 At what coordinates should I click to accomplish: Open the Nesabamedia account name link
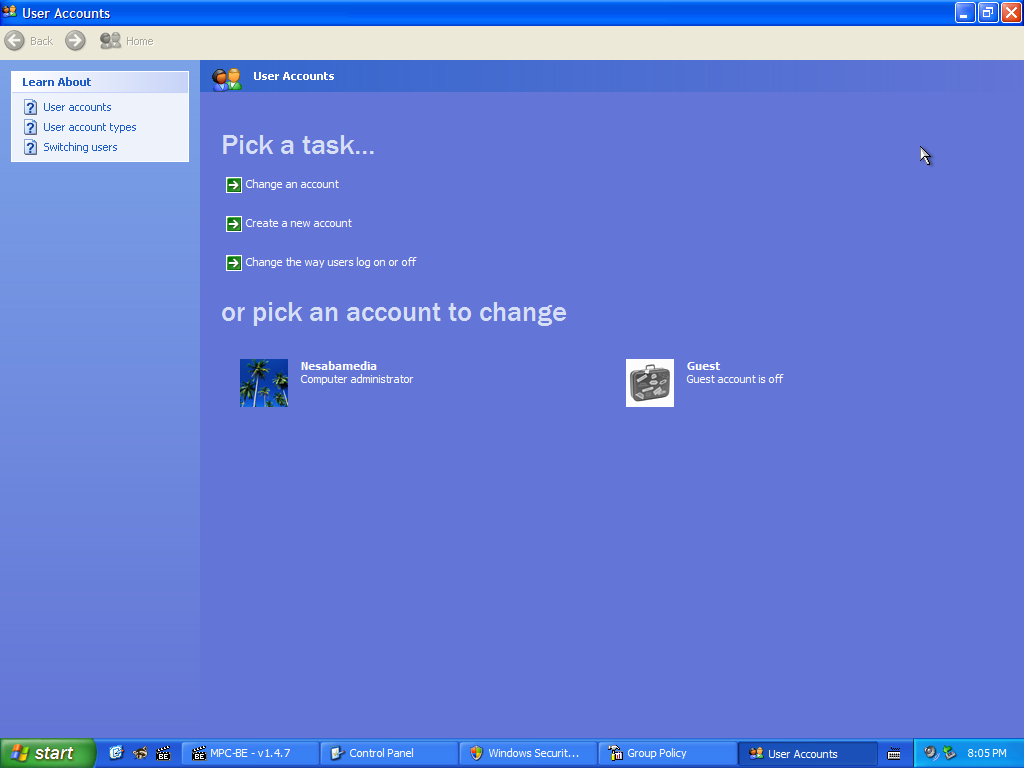[338, 366]
